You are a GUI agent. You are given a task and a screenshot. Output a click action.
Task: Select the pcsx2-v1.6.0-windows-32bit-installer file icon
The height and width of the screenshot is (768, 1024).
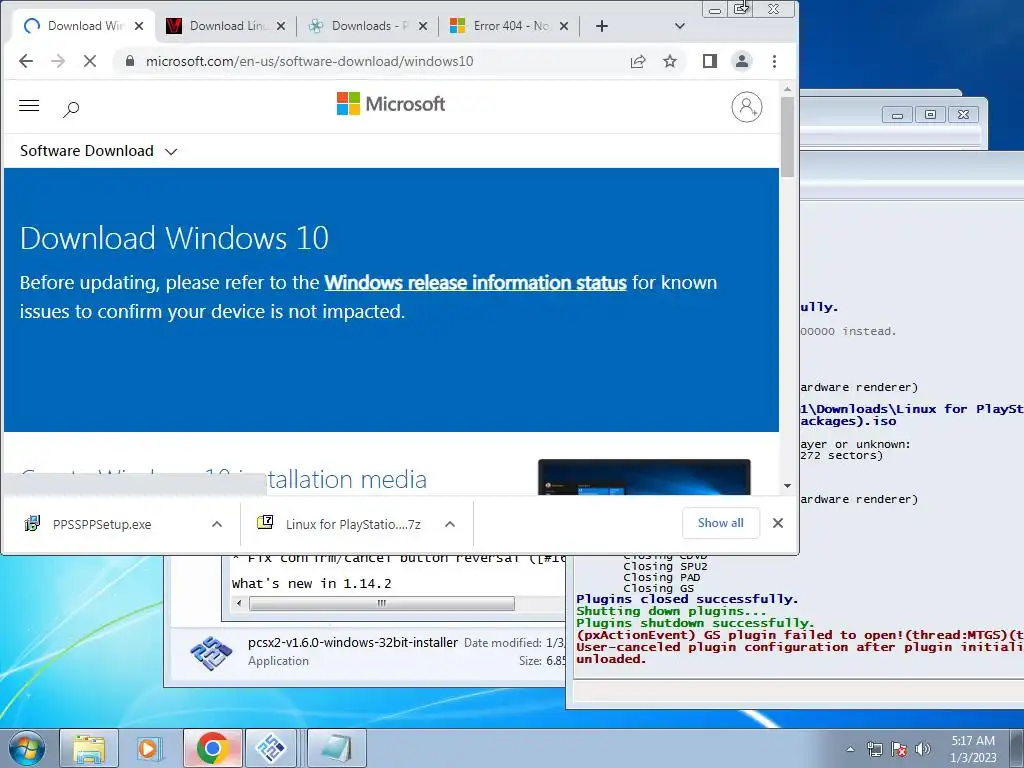[x=210, y=652]
